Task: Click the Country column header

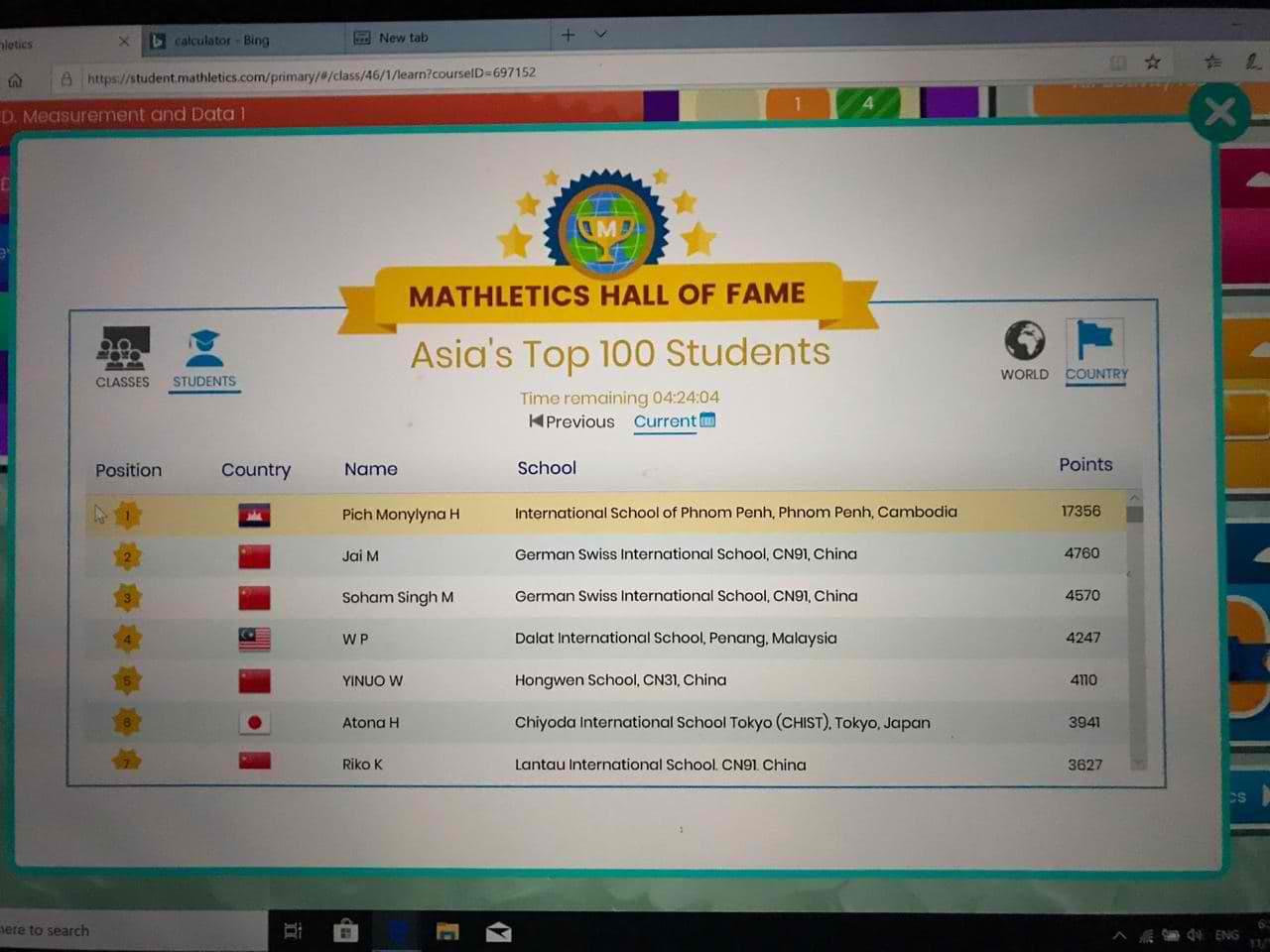Action: coord(256,470)
